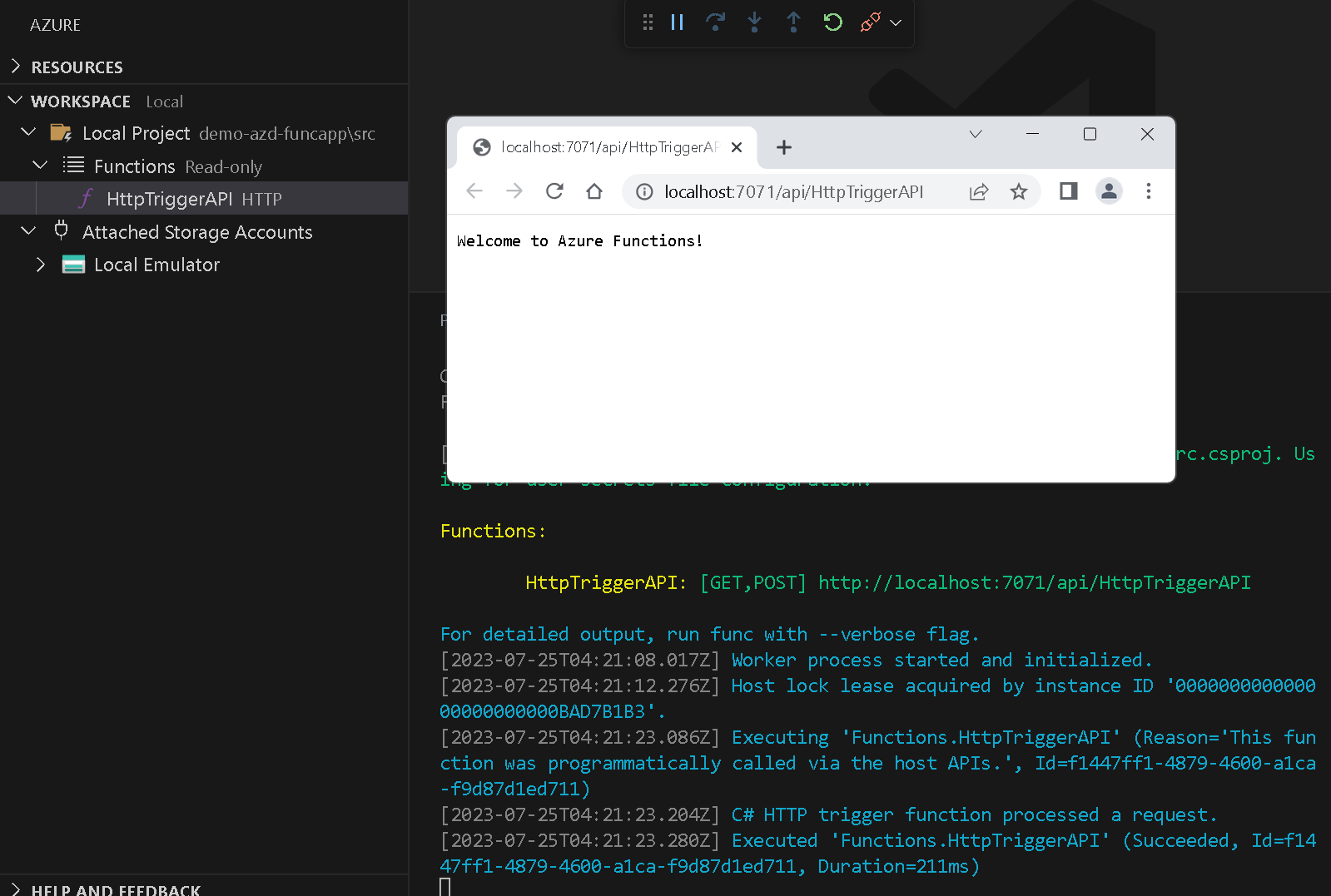Screen dimensions: 1331x896
Task: Click the debug Step Out arrow
Action: (x=793, y=22)
